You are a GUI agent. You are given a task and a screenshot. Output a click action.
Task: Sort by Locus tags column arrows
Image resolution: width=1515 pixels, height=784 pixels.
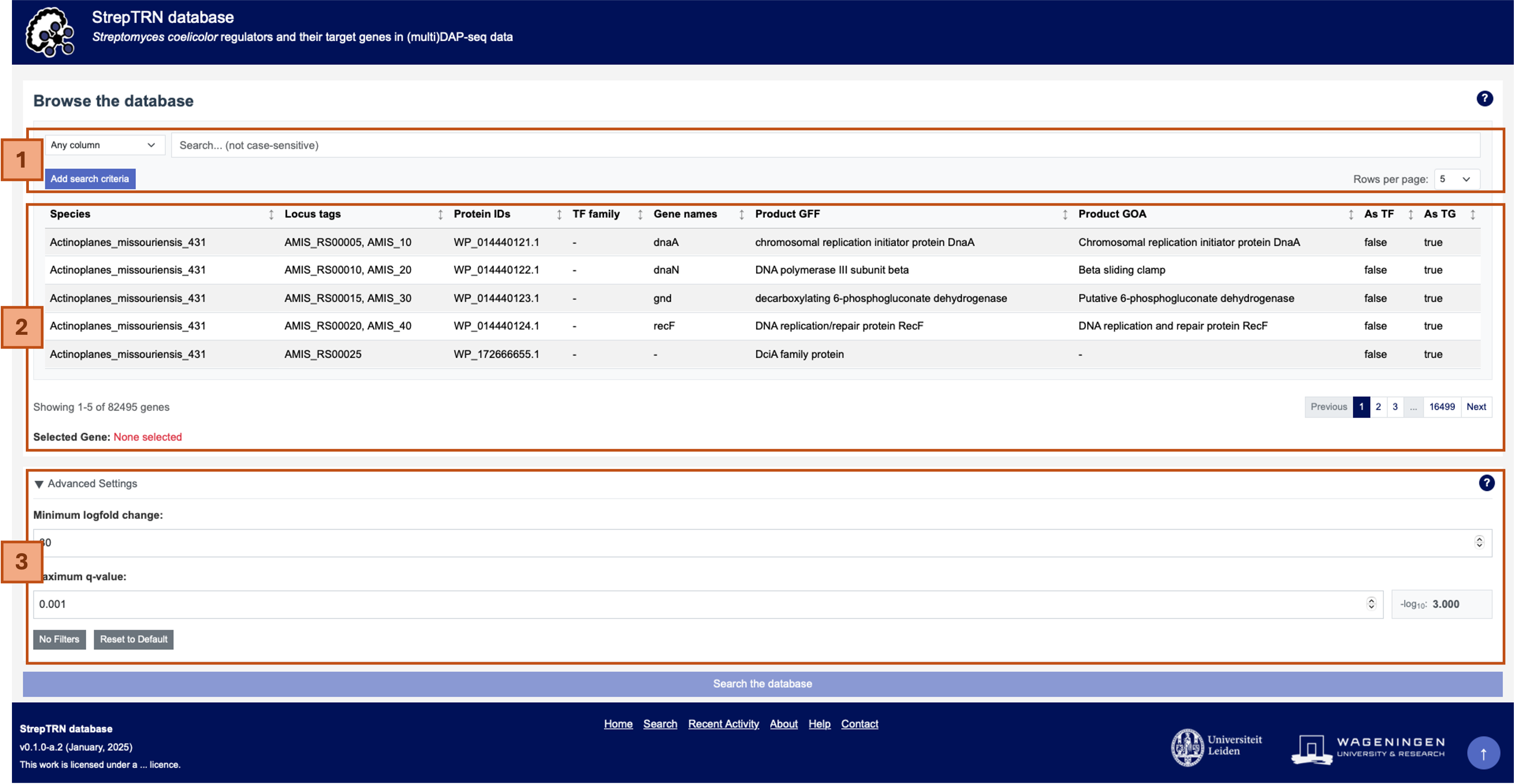[440, 215]
